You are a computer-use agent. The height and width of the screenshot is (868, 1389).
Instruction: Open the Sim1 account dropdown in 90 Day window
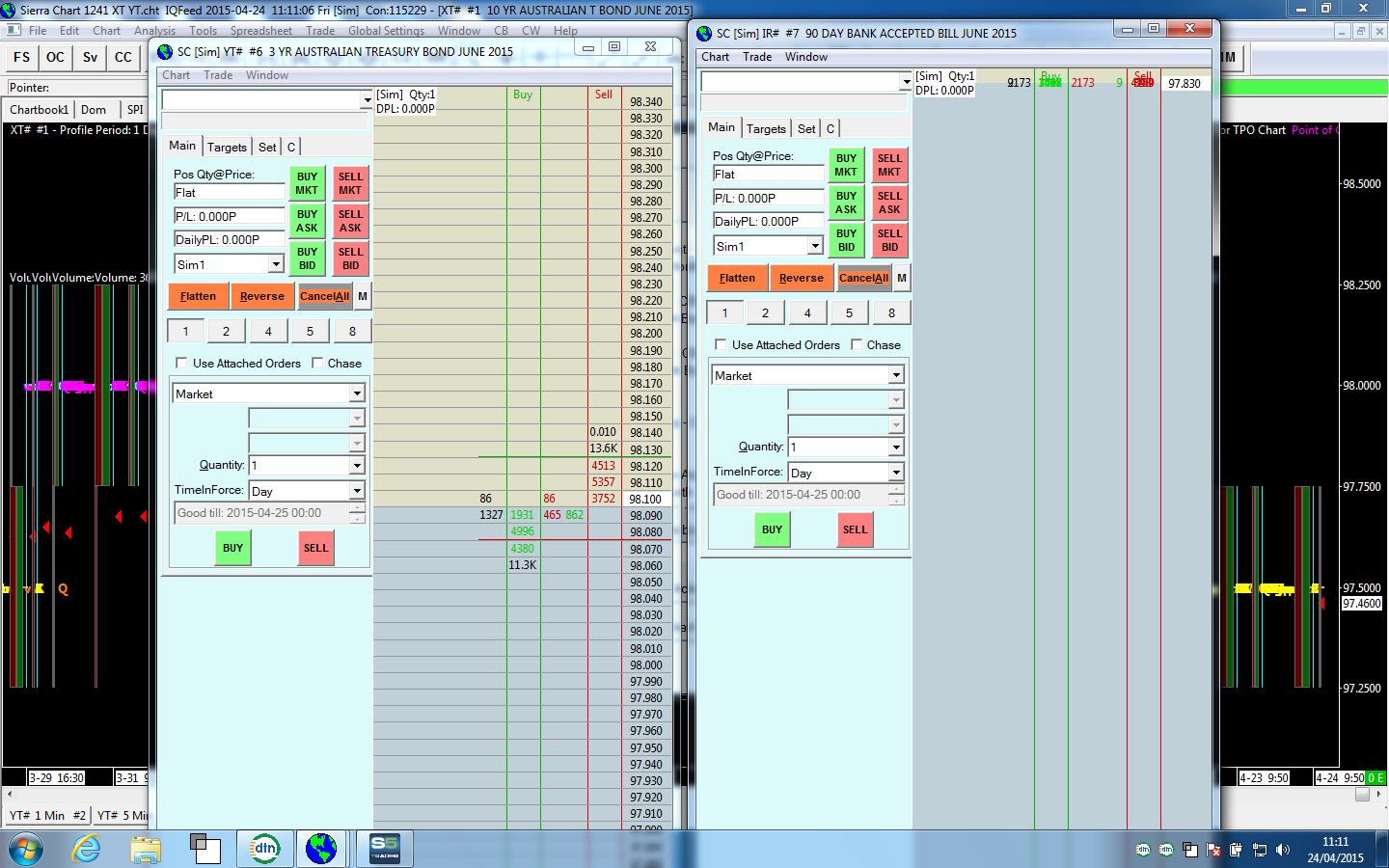pyautogui.click(x=815, y=246)
